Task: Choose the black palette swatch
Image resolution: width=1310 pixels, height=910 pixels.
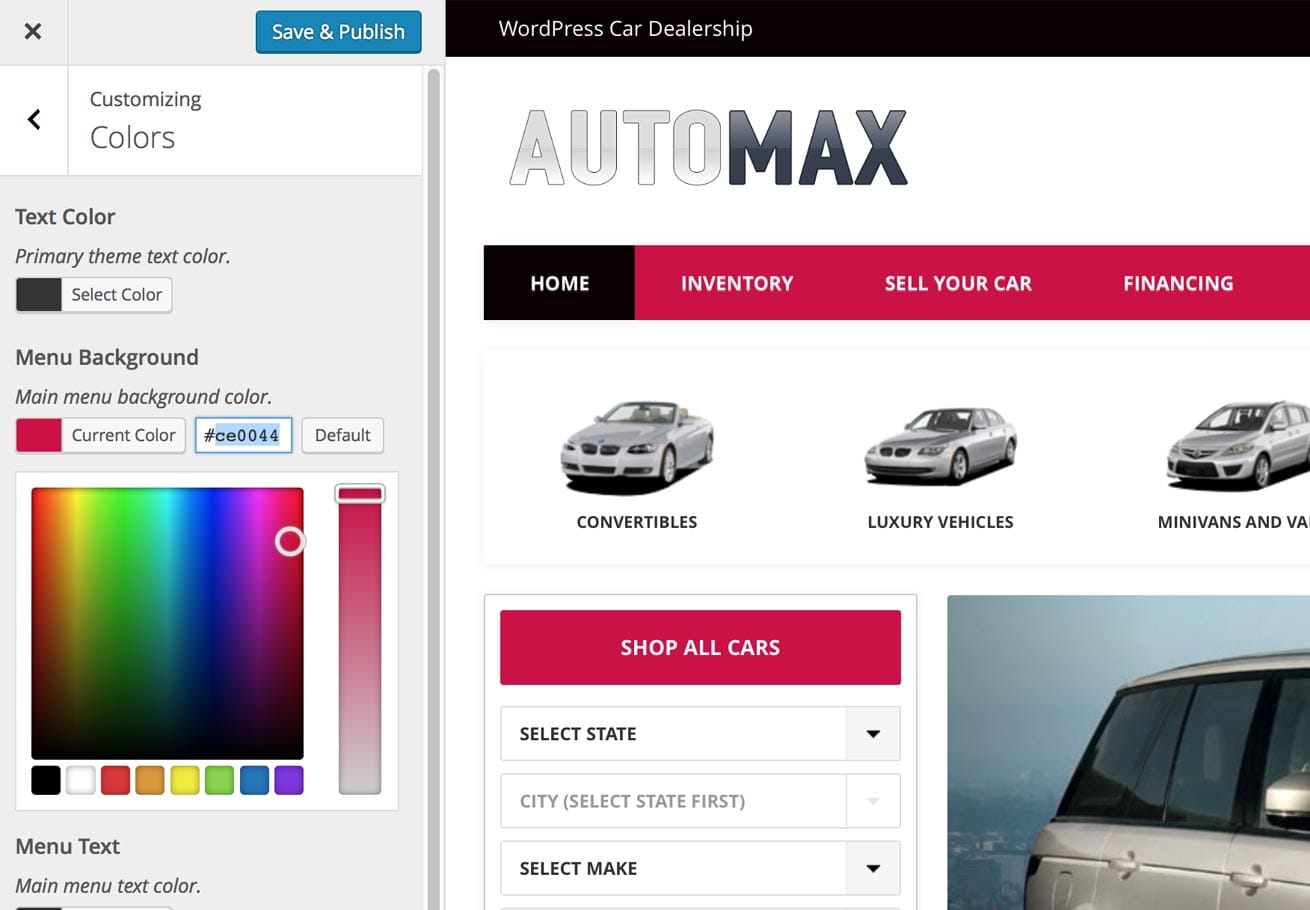Action: pyautogui.click(x=46, y=780)
